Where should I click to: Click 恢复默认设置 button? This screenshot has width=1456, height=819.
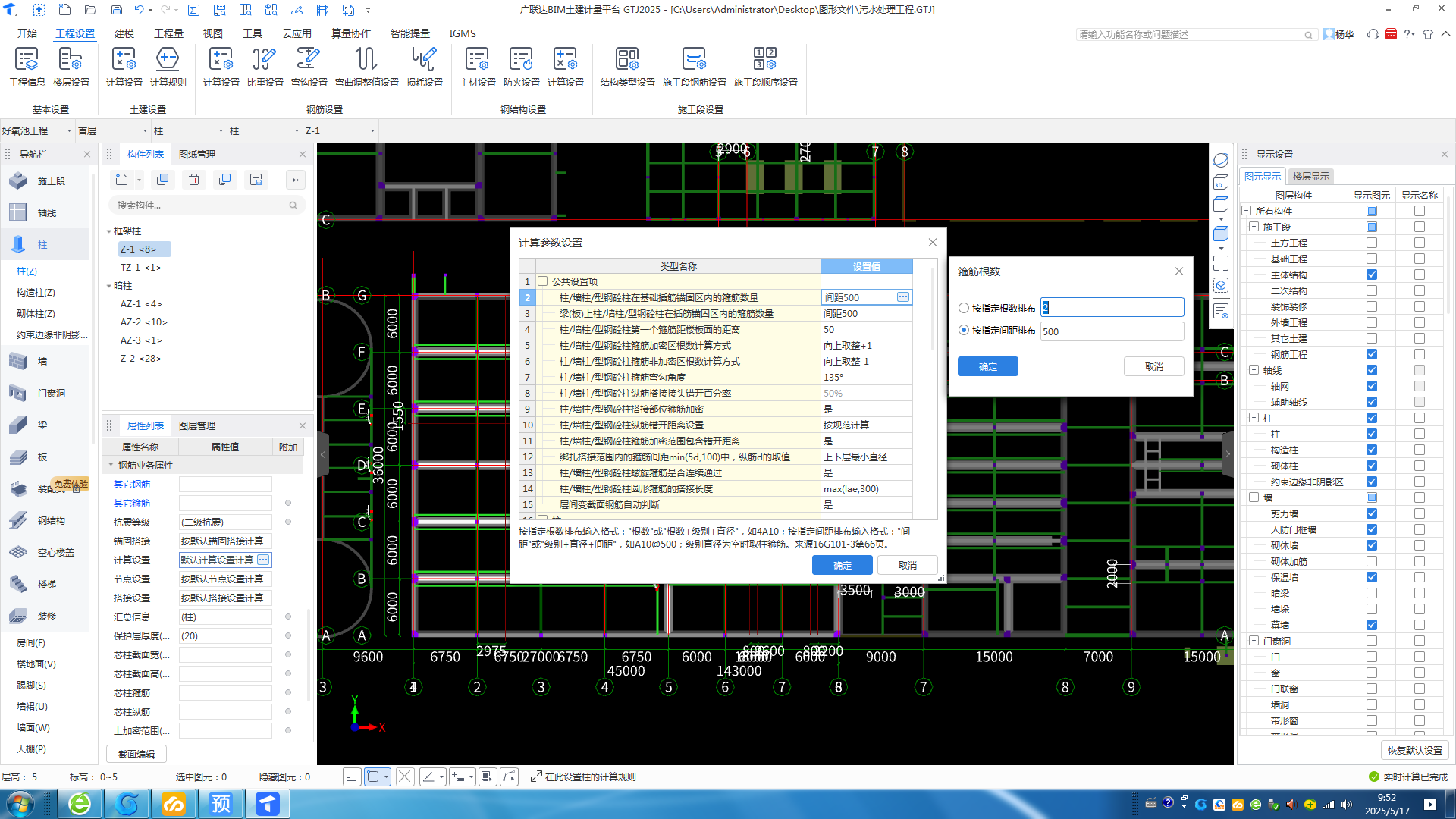click(1414, 750)
